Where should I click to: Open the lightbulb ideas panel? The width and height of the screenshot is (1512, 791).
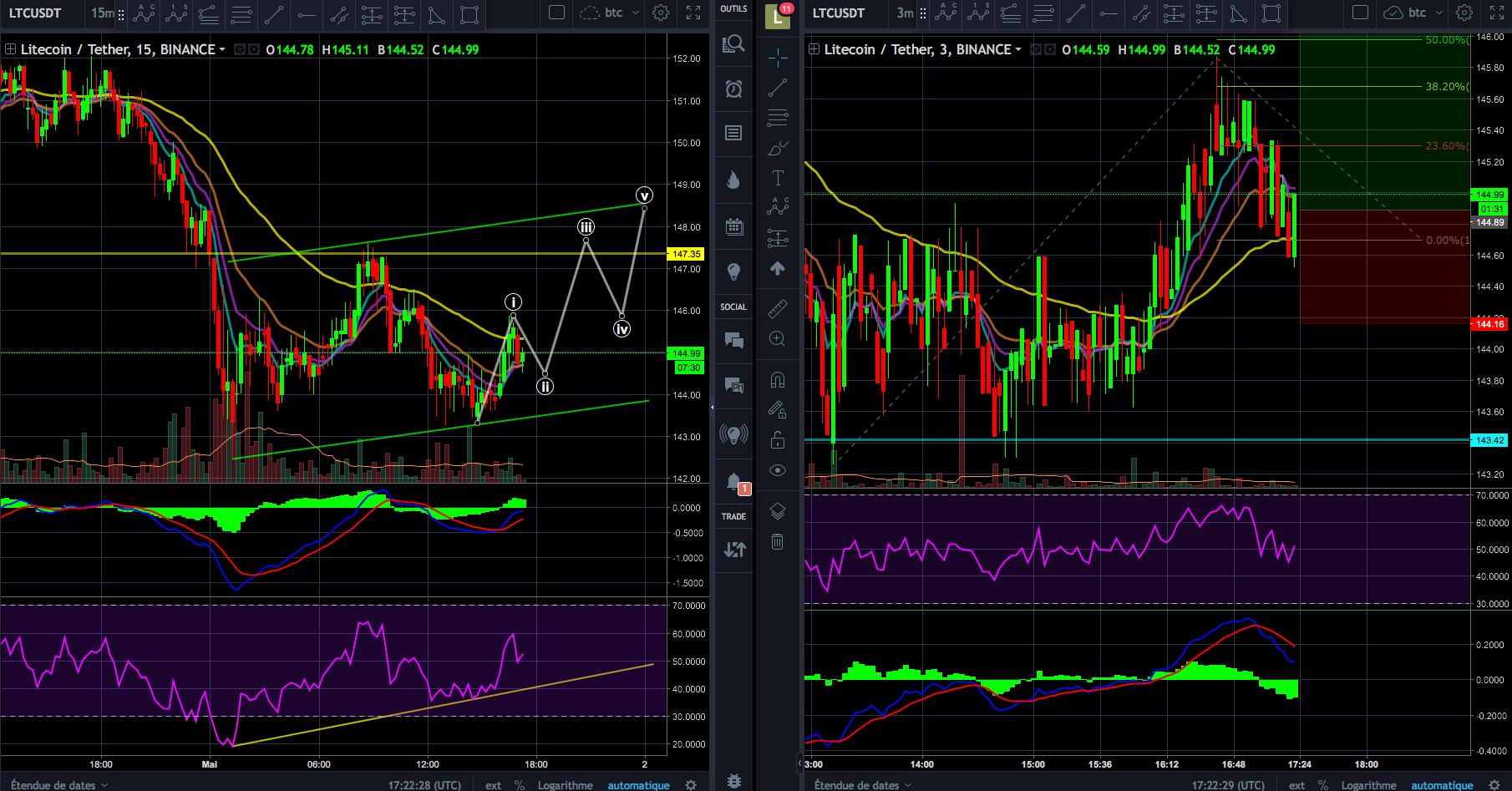pos(733,271)
